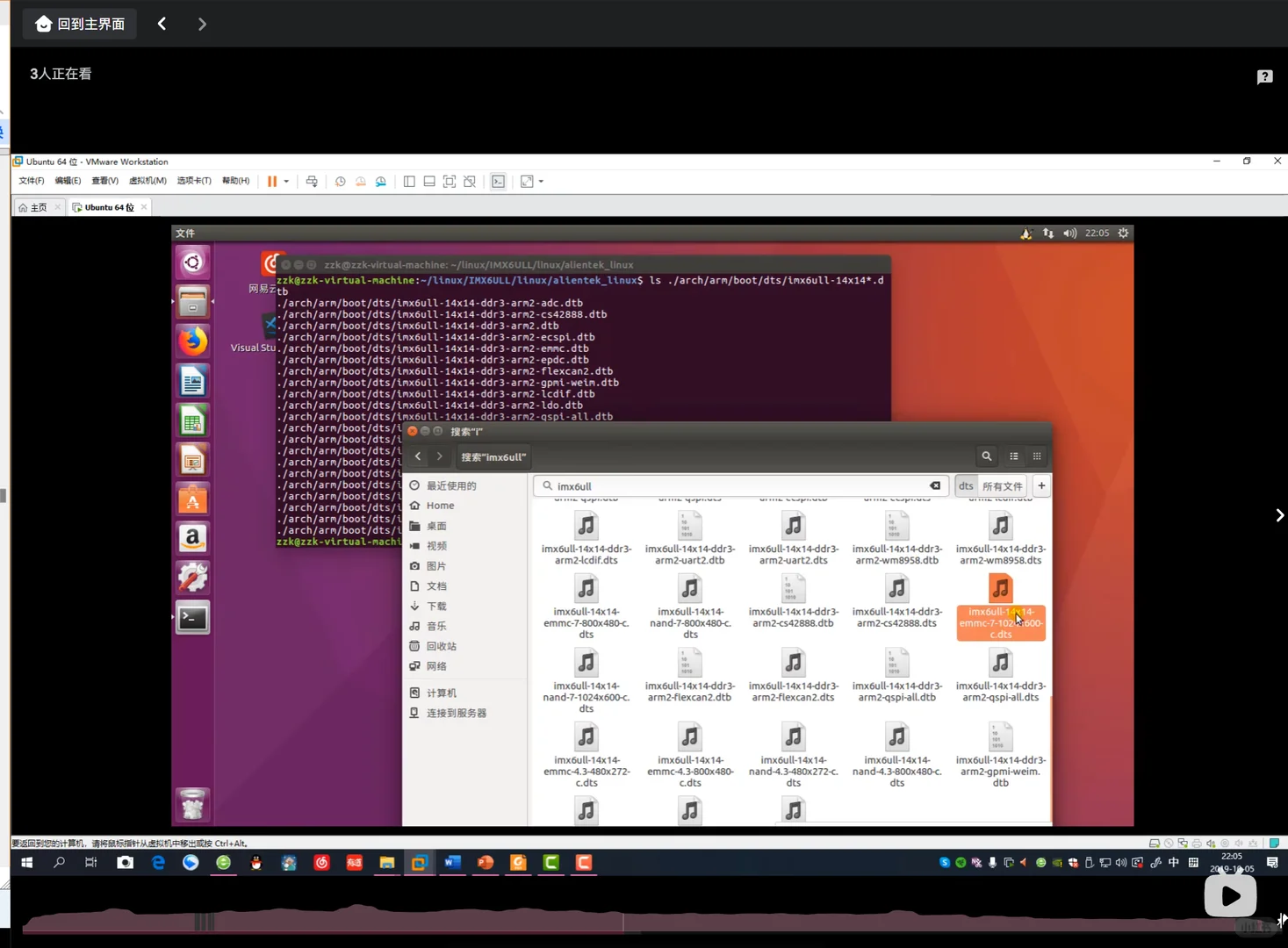Open the volume indicator in Ubuntu top bar

tap(1069, 233)
